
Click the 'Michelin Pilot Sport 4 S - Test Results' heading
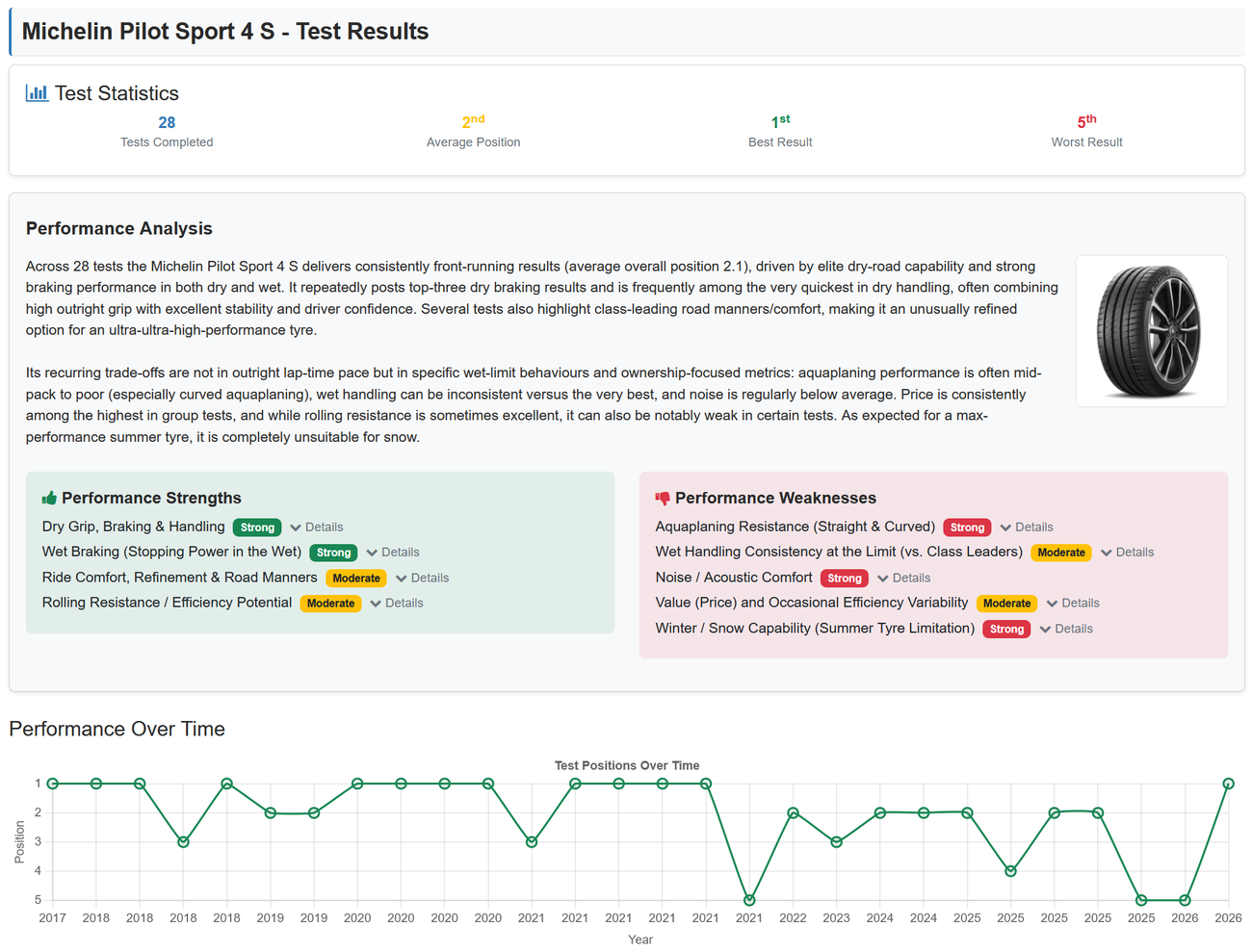coord(225,32)
